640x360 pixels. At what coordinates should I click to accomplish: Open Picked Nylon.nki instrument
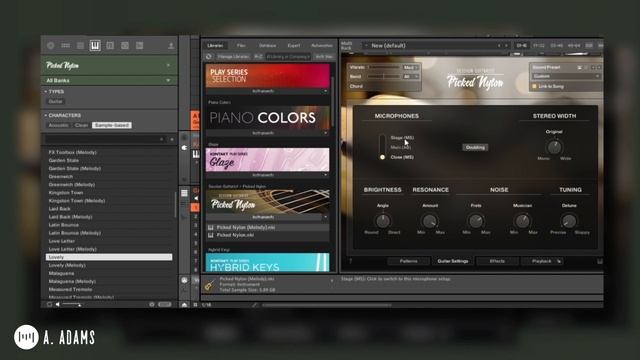(x=268, y=235)
